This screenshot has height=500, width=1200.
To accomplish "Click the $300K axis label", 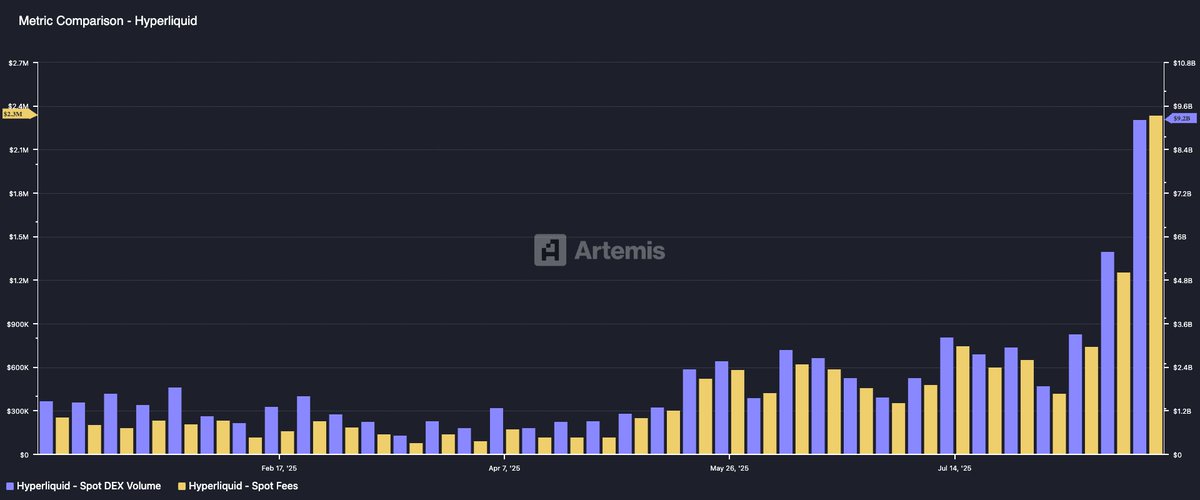I will (x=19, y=411).
